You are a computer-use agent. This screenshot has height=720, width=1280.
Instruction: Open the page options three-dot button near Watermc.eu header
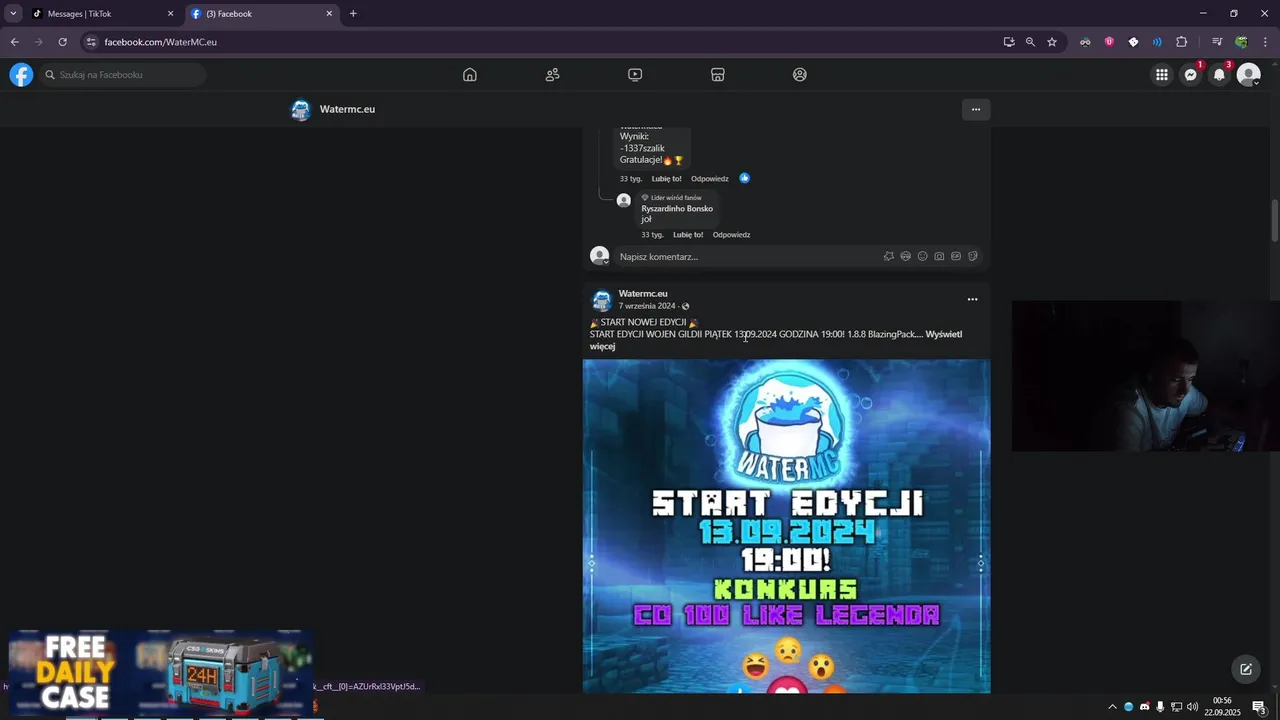(x=975, y=109)
